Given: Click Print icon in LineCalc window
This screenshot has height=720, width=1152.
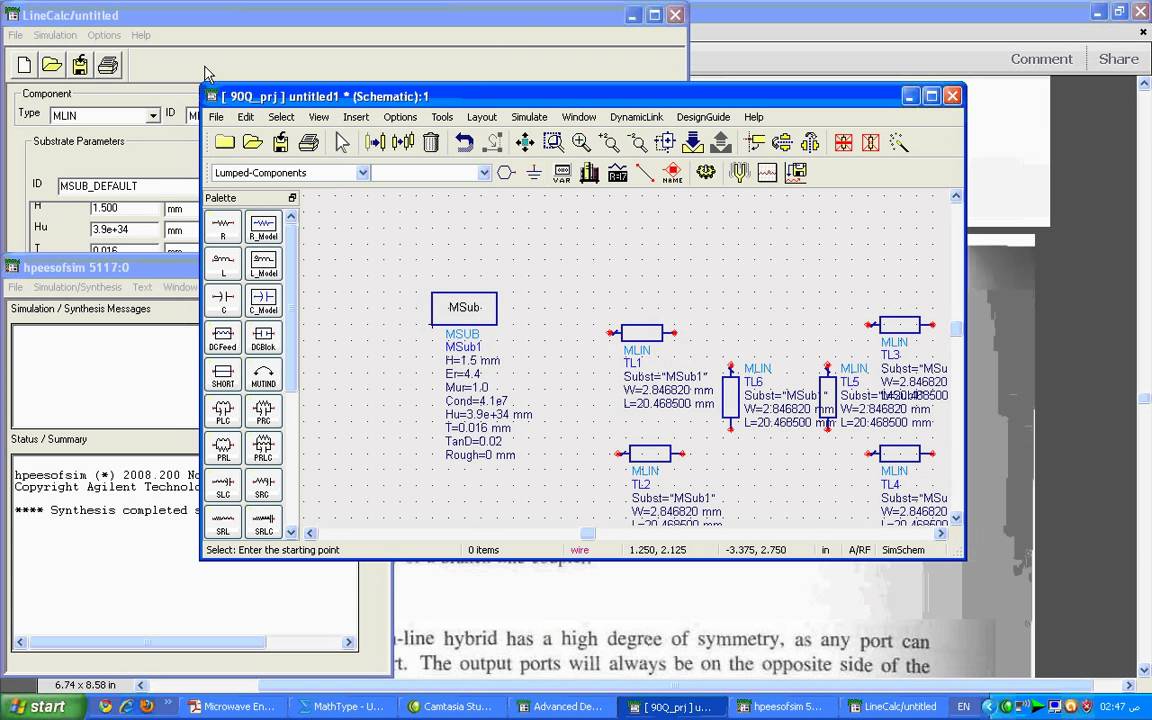Looking at the screenshot, I should [108, 65].
